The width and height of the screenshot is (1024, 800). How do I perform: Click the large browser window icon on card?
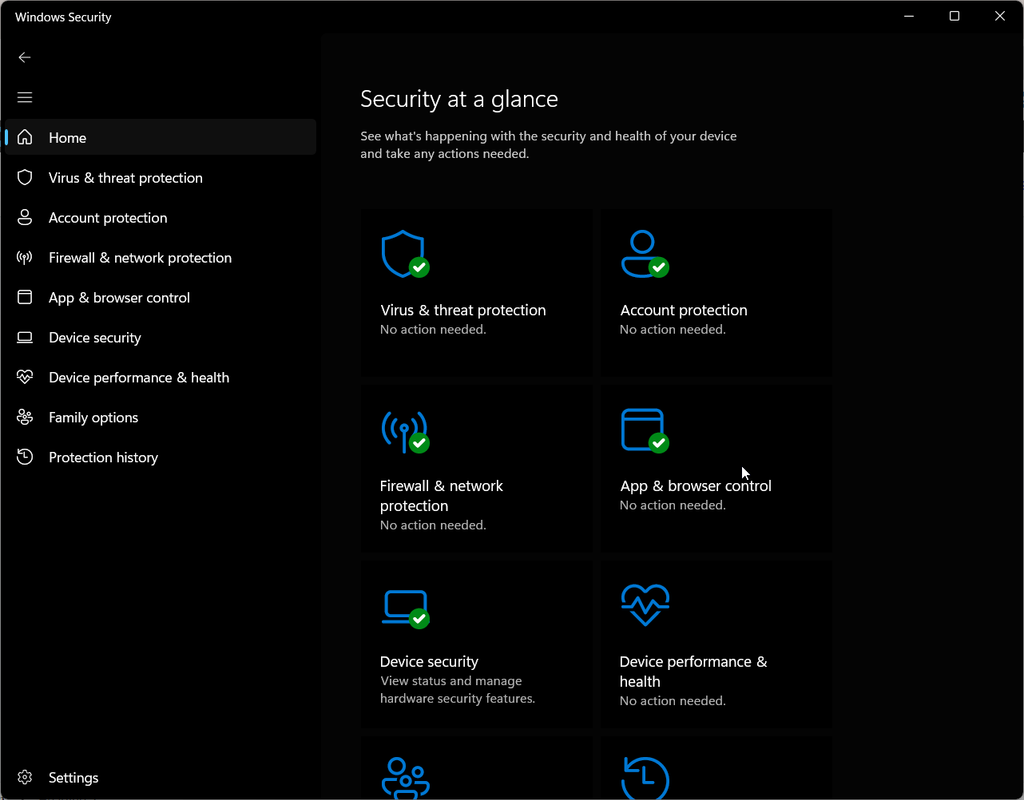[x=645, y=430]
